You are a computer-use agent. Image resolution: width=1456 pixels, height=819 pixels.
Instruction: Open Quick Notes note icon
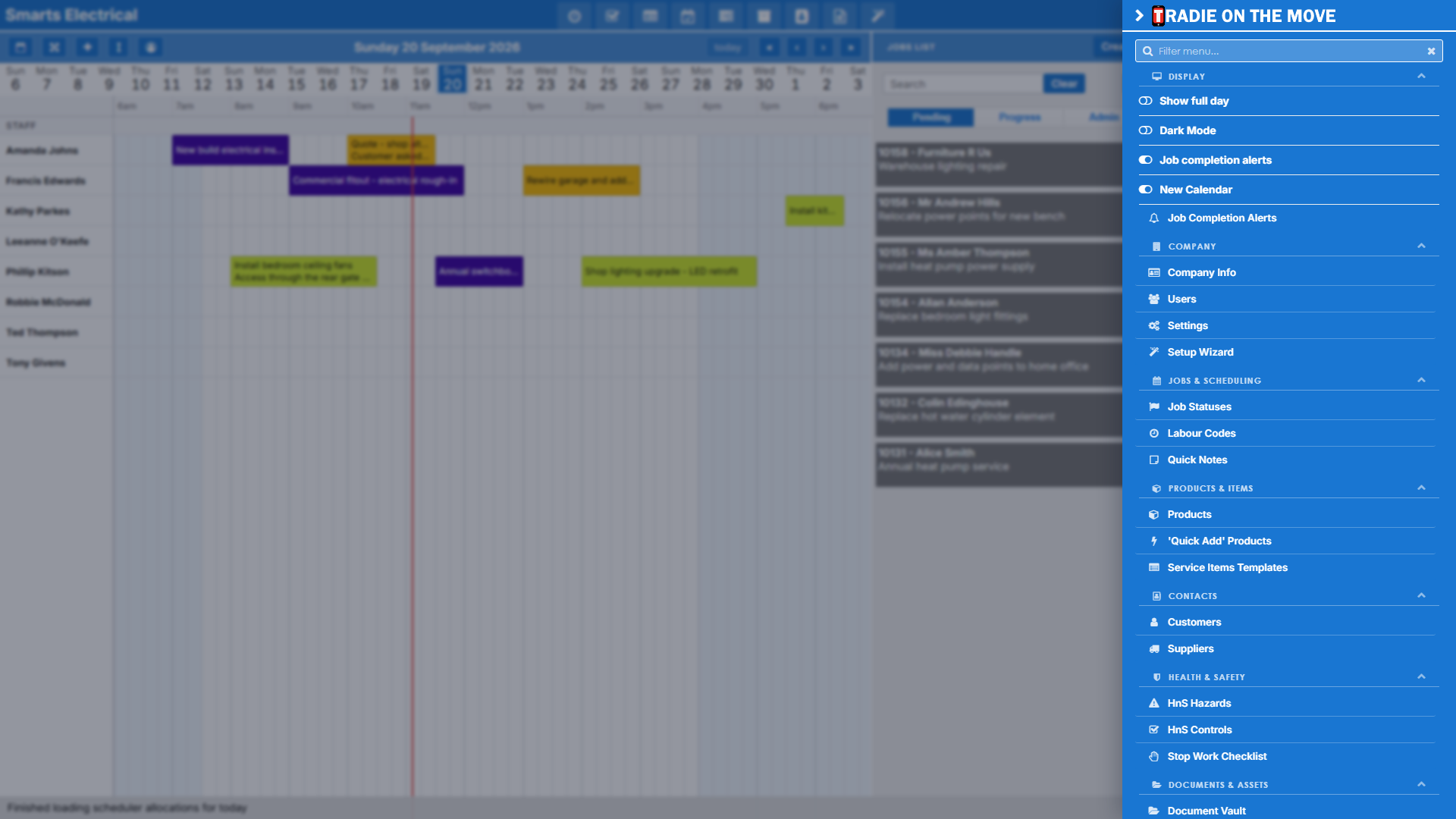tap(1154, 460)
